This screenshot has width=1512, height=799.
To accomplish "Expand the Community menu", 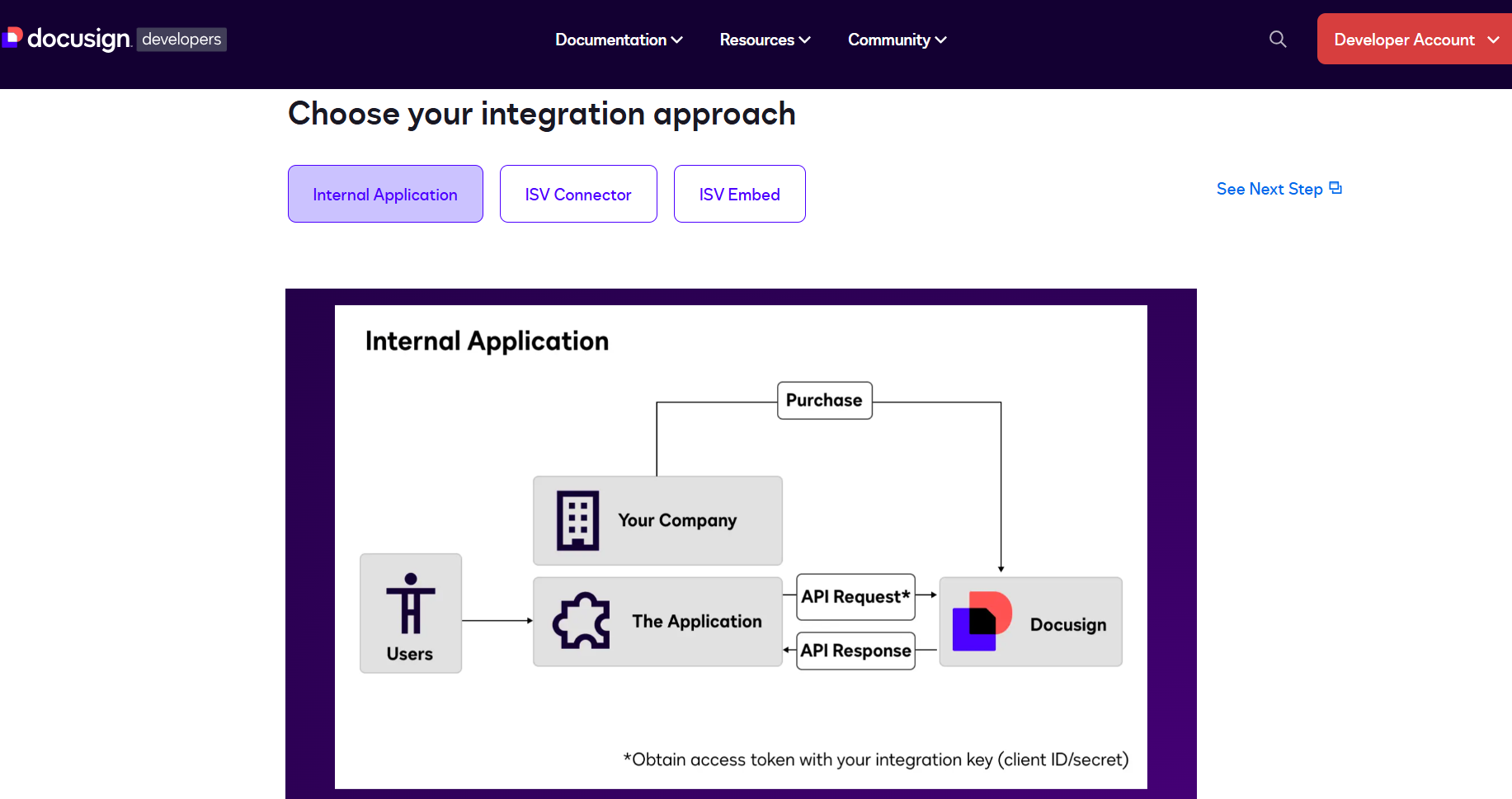I will [897, 40].
